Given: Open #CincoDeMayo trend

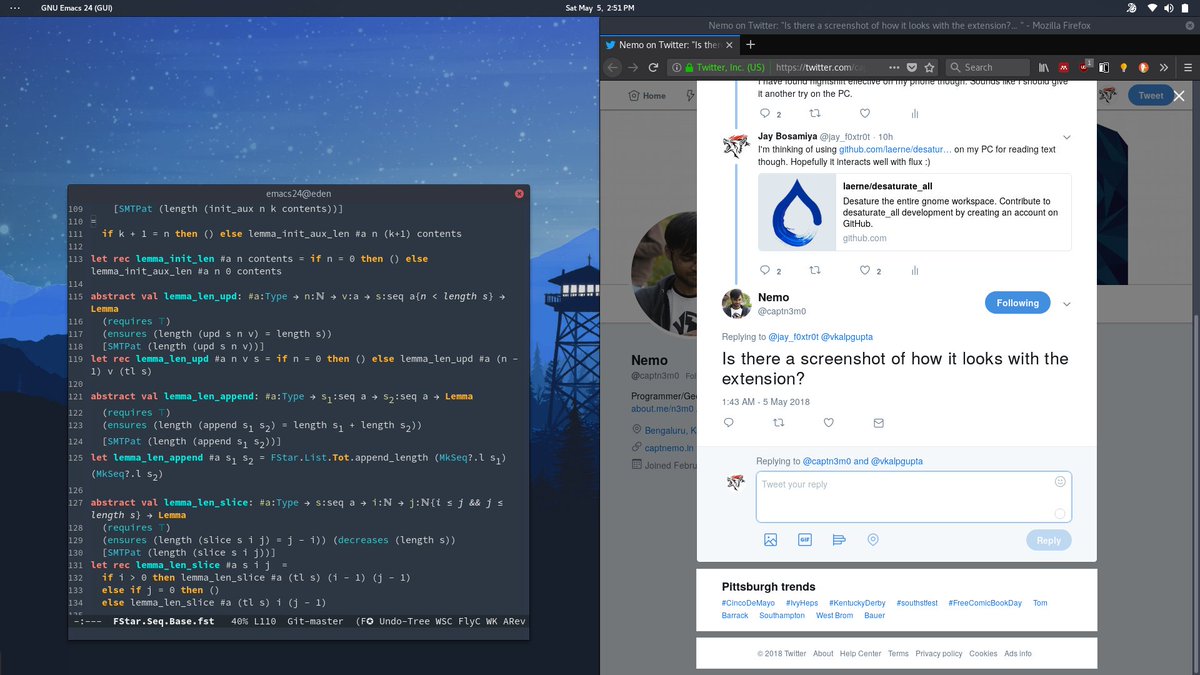Looking at the screenshot, I should pos(748,604).
